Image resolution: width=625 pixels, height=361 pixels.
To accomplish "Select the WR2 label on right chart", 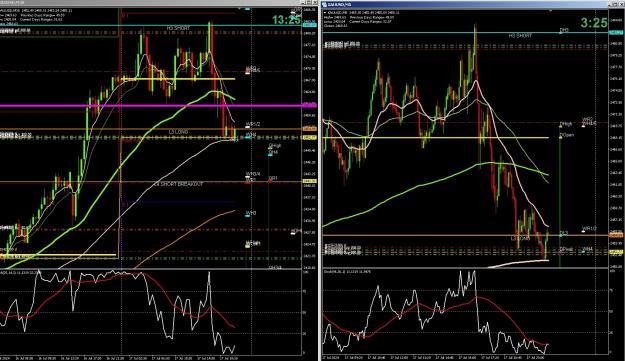I will click(x=587, y=119).
